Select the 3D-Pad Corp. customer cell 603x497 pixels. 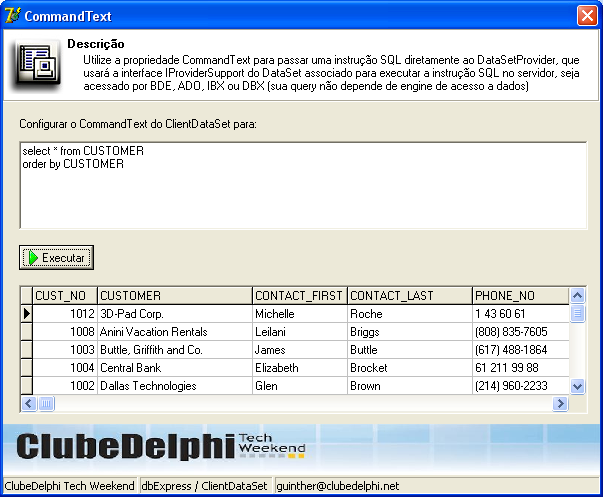[x=174, y=314]
